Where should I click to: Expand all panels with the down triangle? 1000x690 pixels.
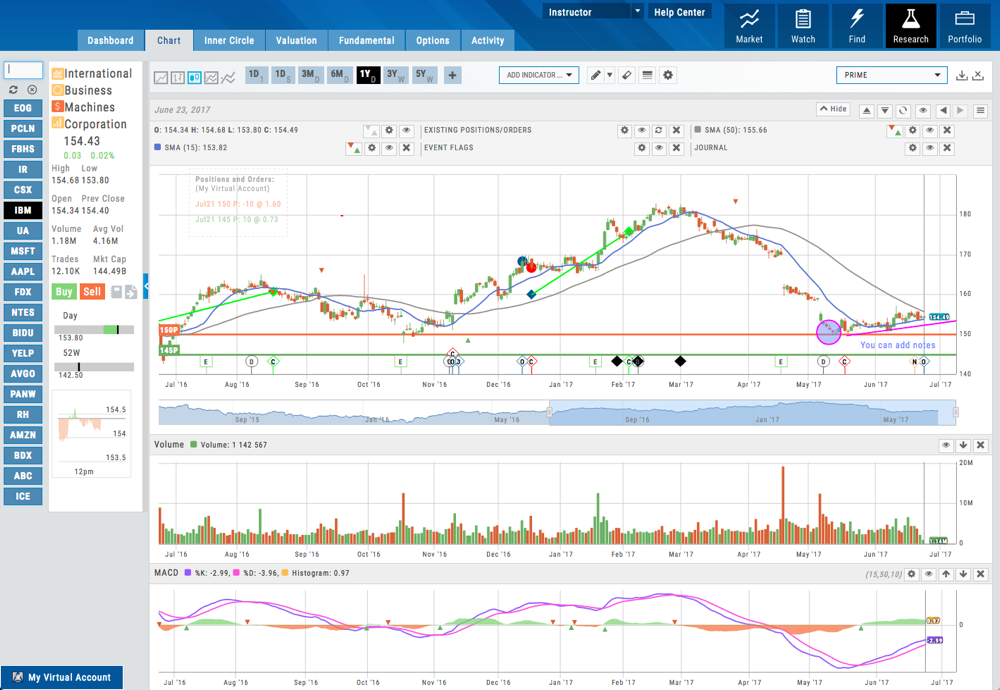click(x=885, y=110)
